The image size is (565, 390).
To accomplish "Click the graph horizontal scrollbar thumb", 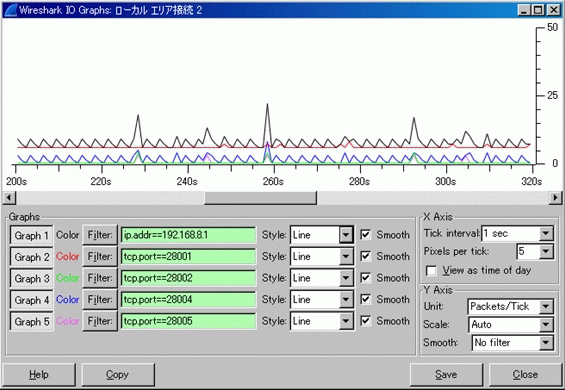I will point(261,198).
